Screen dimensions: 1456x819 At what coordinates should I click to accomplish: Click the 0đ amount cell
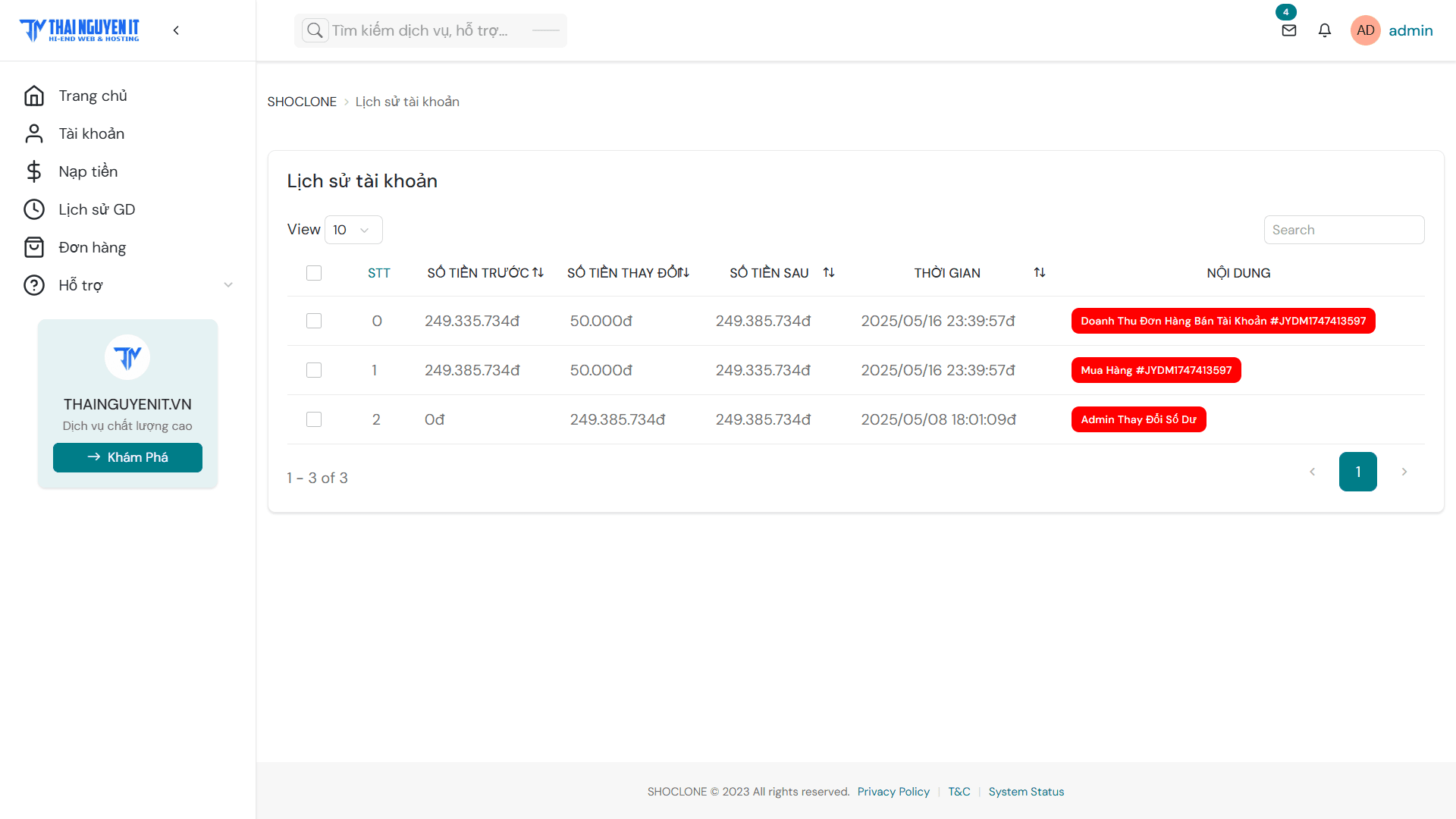click(x=435, y=419)
